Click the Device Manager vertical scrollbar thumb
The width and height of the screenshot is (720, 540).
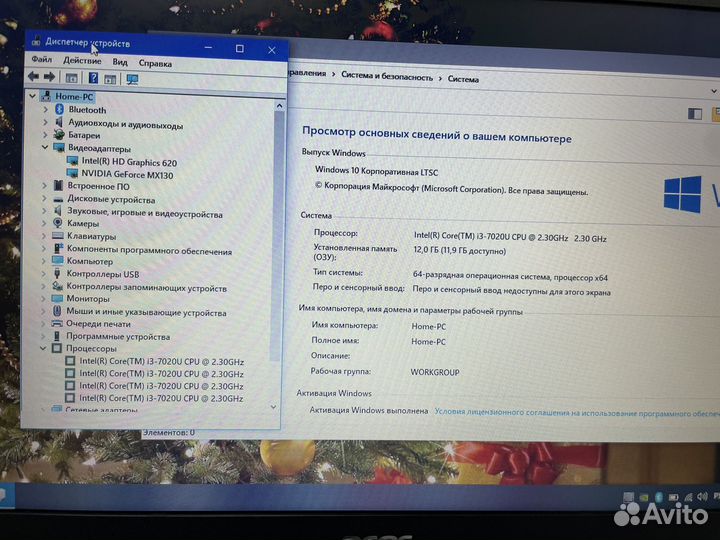[x=277, y=234]
